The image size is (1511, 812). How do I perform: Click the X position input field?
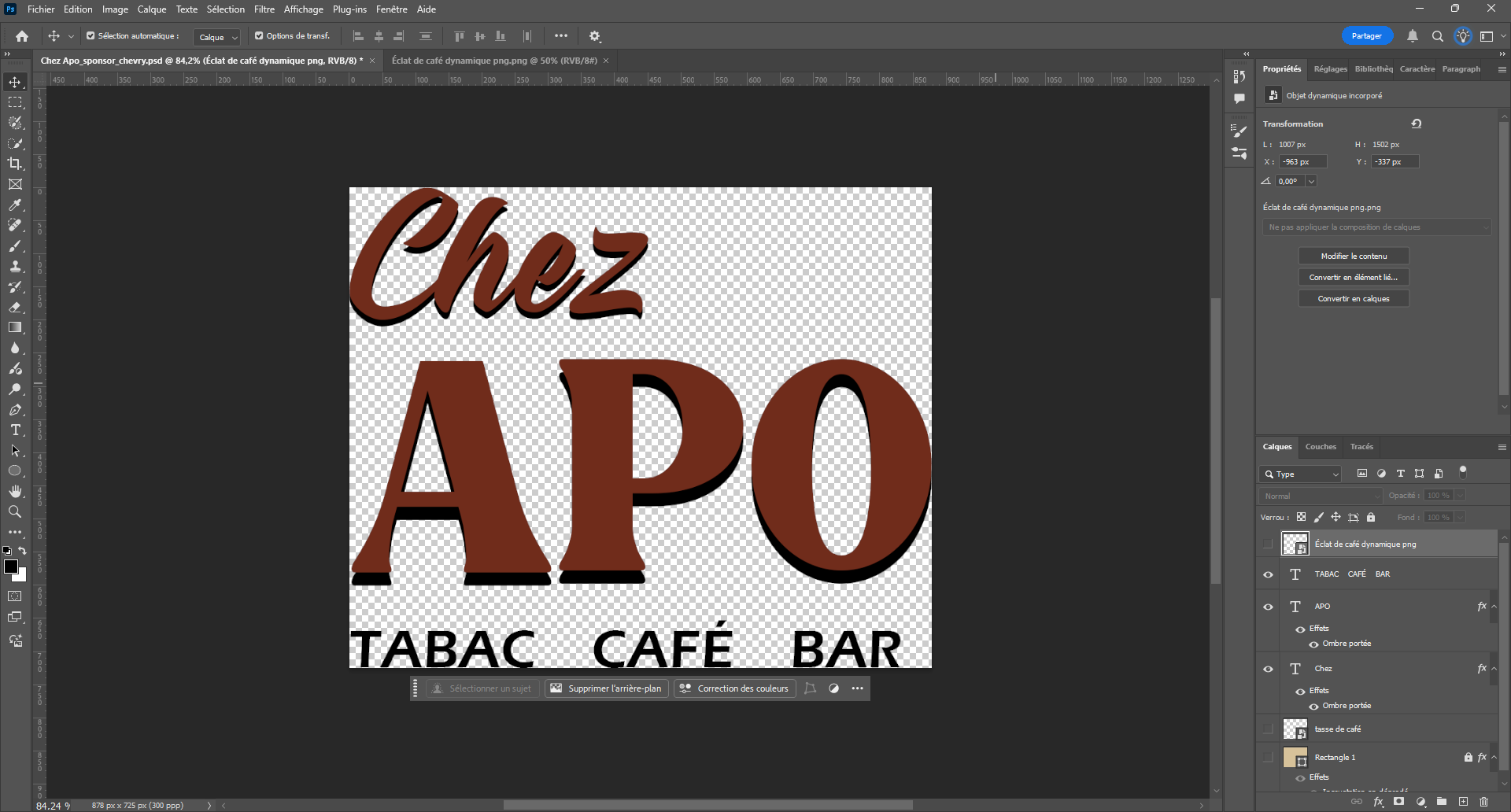[x=1302, y=162]
